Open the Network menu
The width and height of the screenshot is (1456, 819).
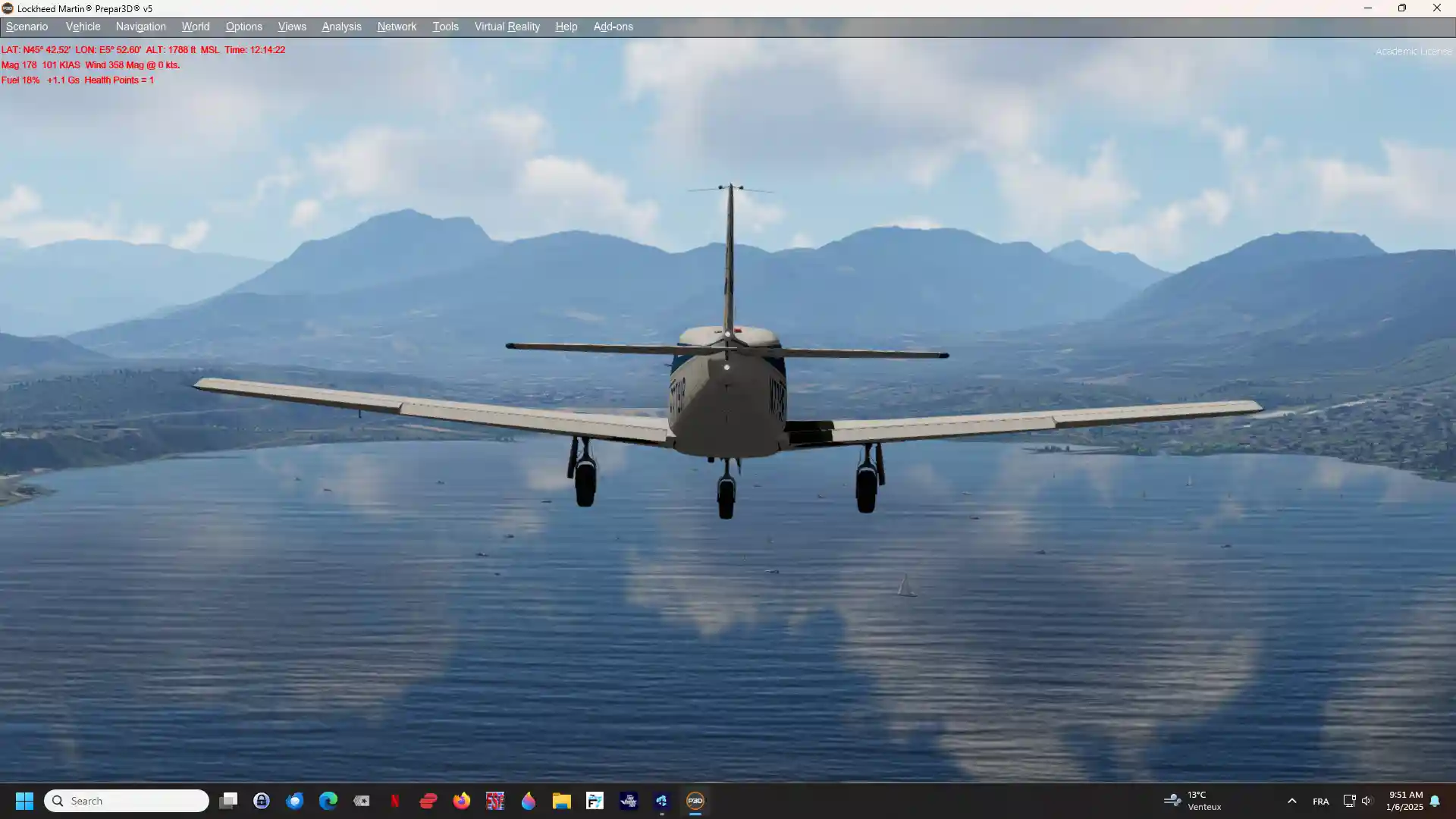point(397,27)
